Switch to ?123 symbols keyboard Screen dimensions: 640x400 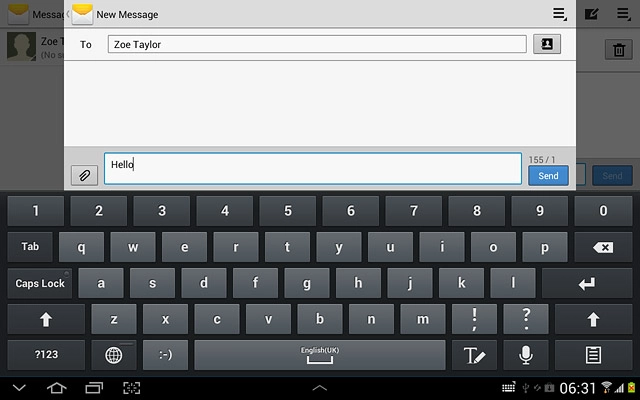(x=46, y=355)
